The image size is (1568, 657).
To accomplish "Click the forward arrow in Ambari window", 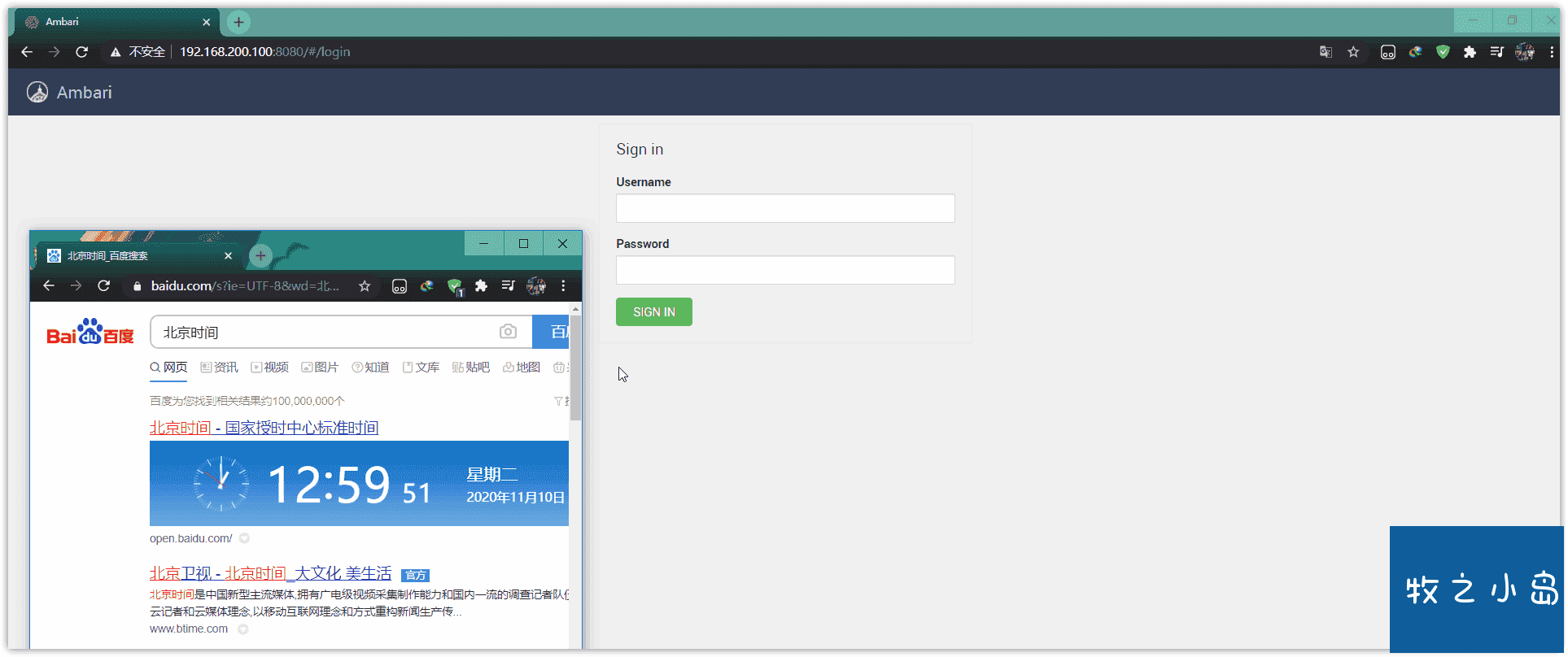I will (x=55, y=52).
